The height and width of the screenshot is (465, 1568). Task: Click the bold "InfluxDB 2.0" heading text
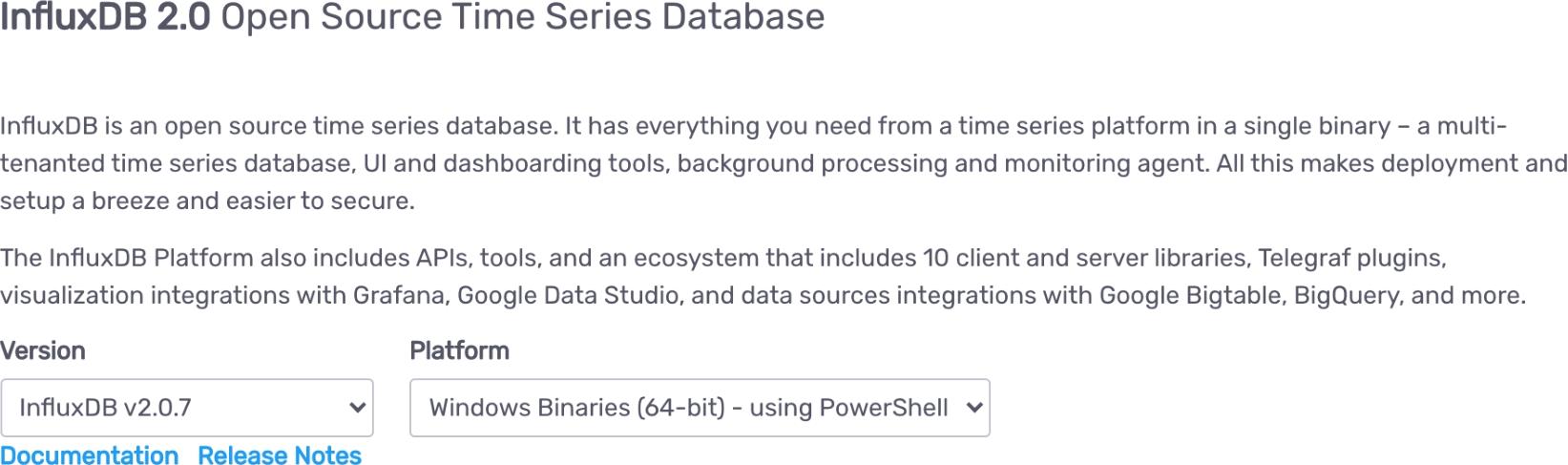point(105,17)
